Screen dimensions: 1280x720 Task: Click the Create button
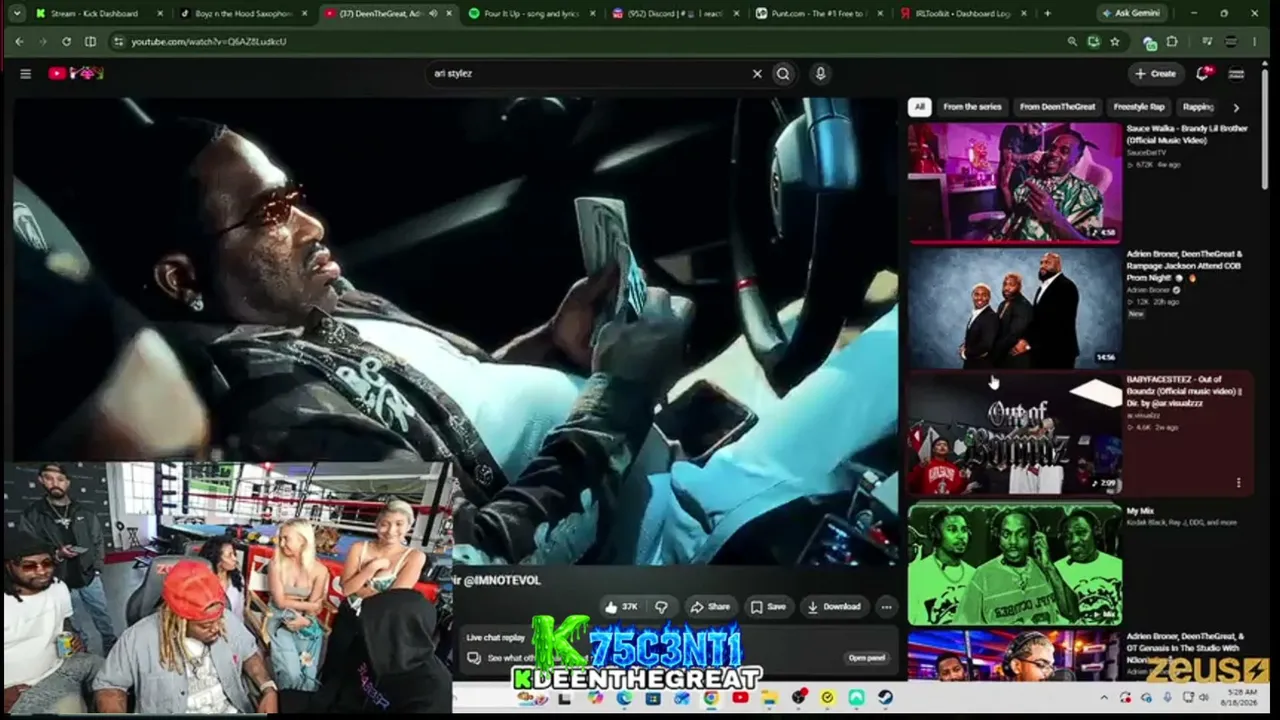tap(1155, 73)
